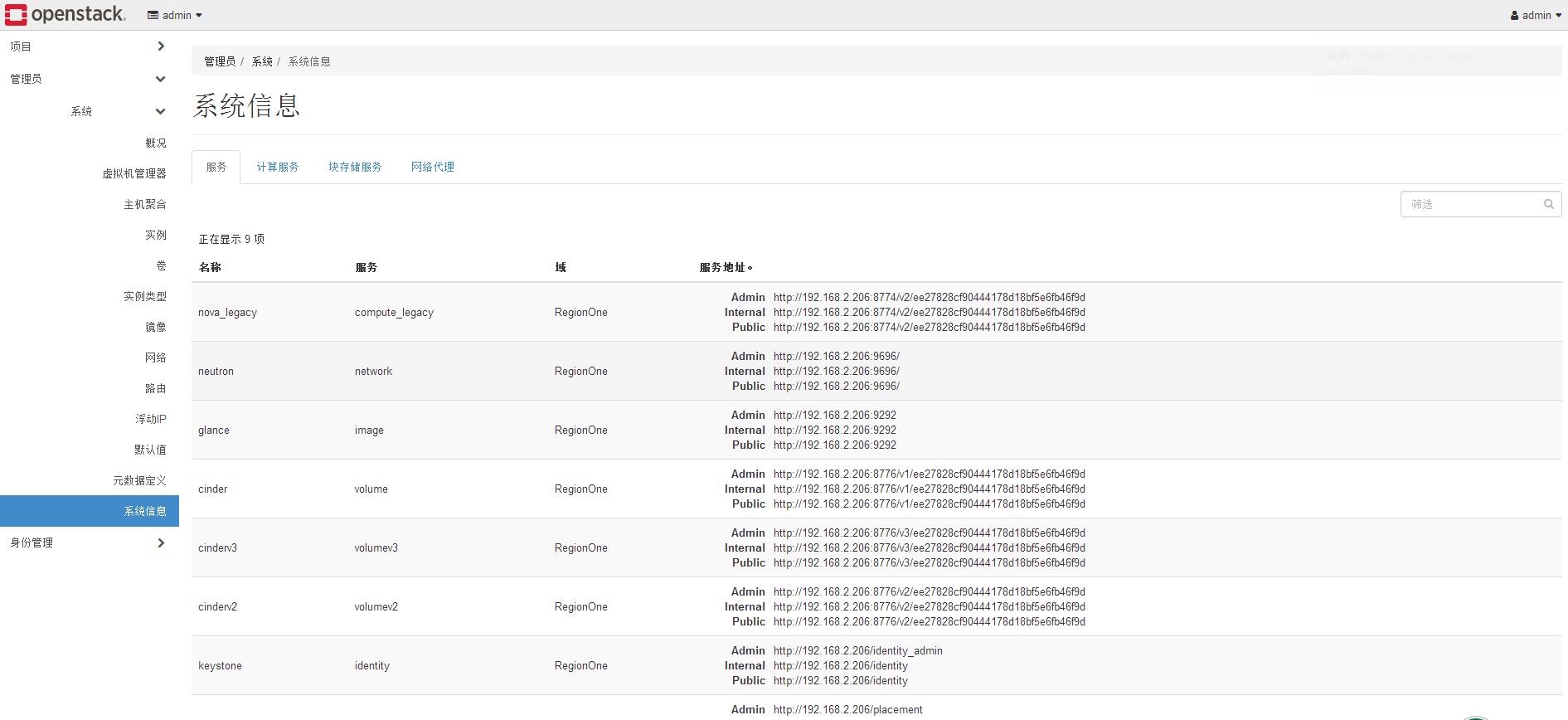Image resolution: width=1568 pixels, height=720 pixels.
Task: Open 实例类型 sidebar link
Action: [145, 296]
